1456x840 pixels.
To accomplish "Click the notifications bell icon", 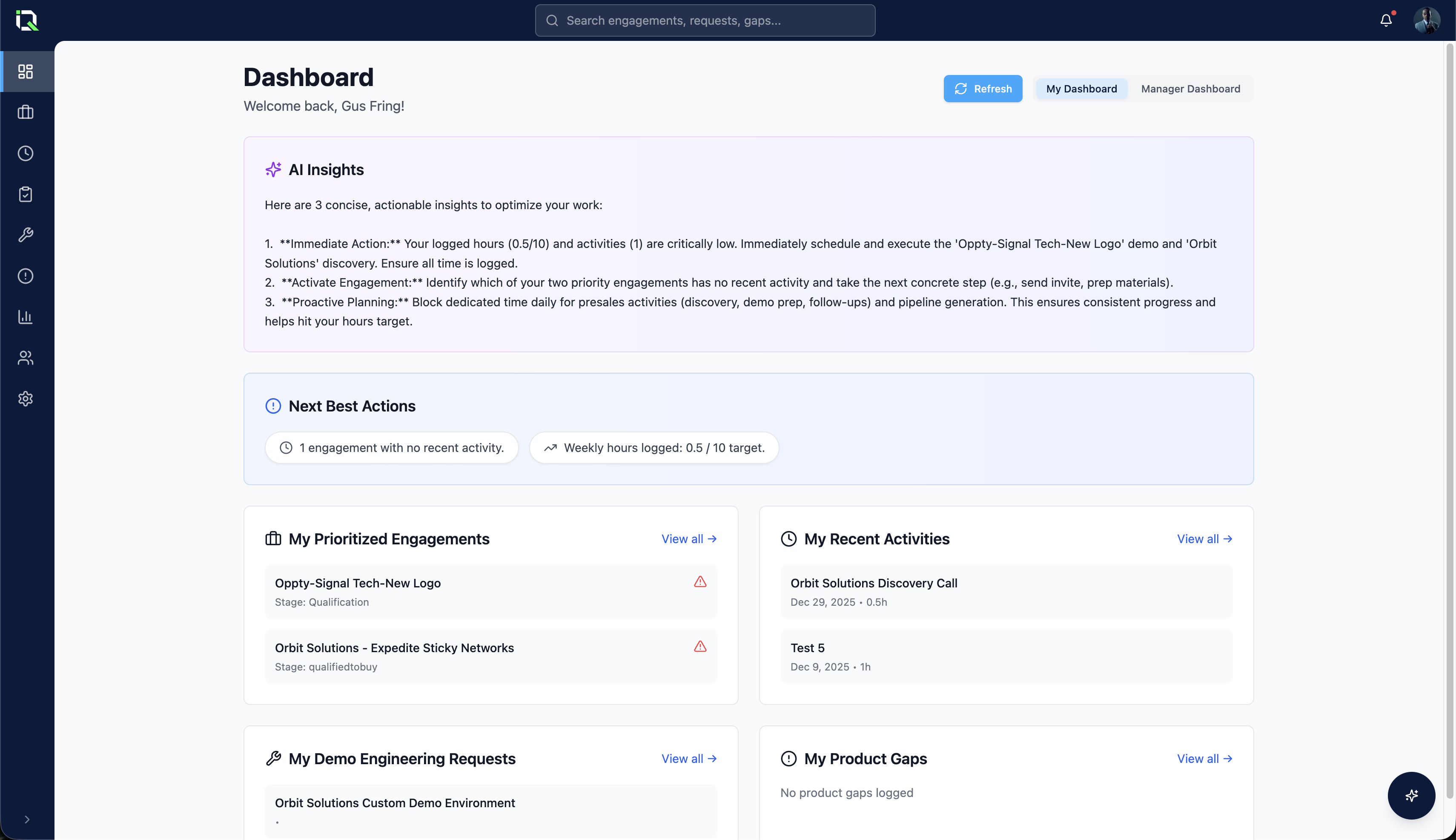I will pos(1386,20).
